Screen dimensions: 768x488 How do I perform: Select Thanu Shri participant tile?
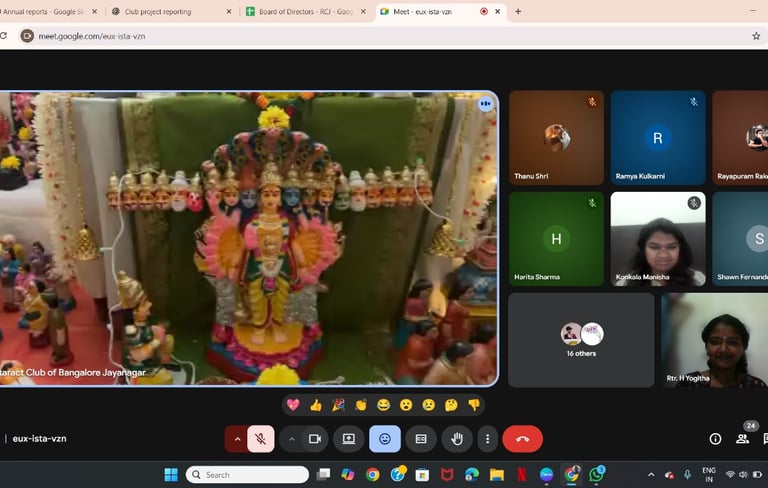pos(556,138)
